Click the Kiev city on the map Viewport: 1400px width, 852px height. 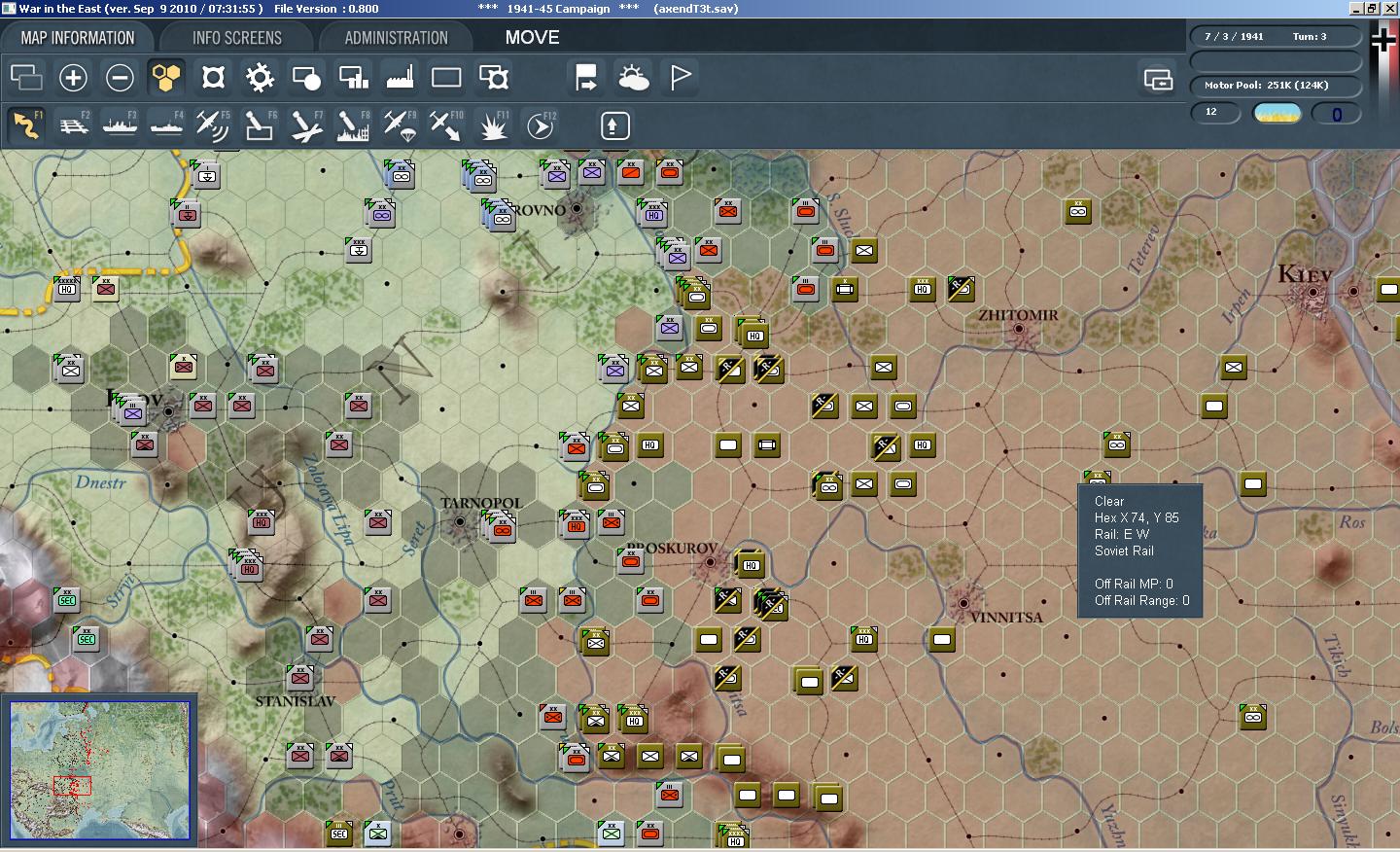[1312, 291]
